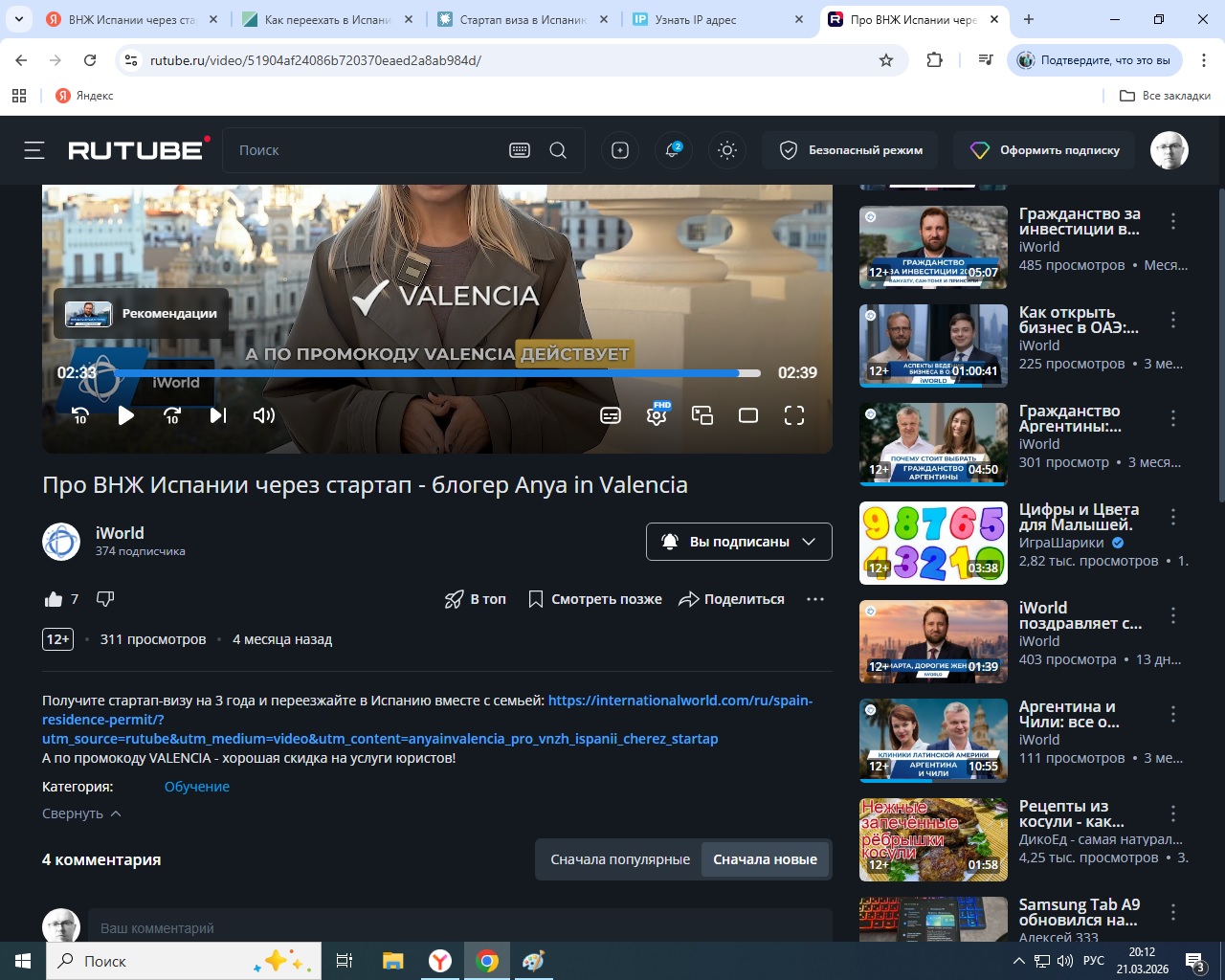The height and width of the screenshot is (980, 1225).
Task: Click the В топ rocket button
Action: (x=475, y=599)
